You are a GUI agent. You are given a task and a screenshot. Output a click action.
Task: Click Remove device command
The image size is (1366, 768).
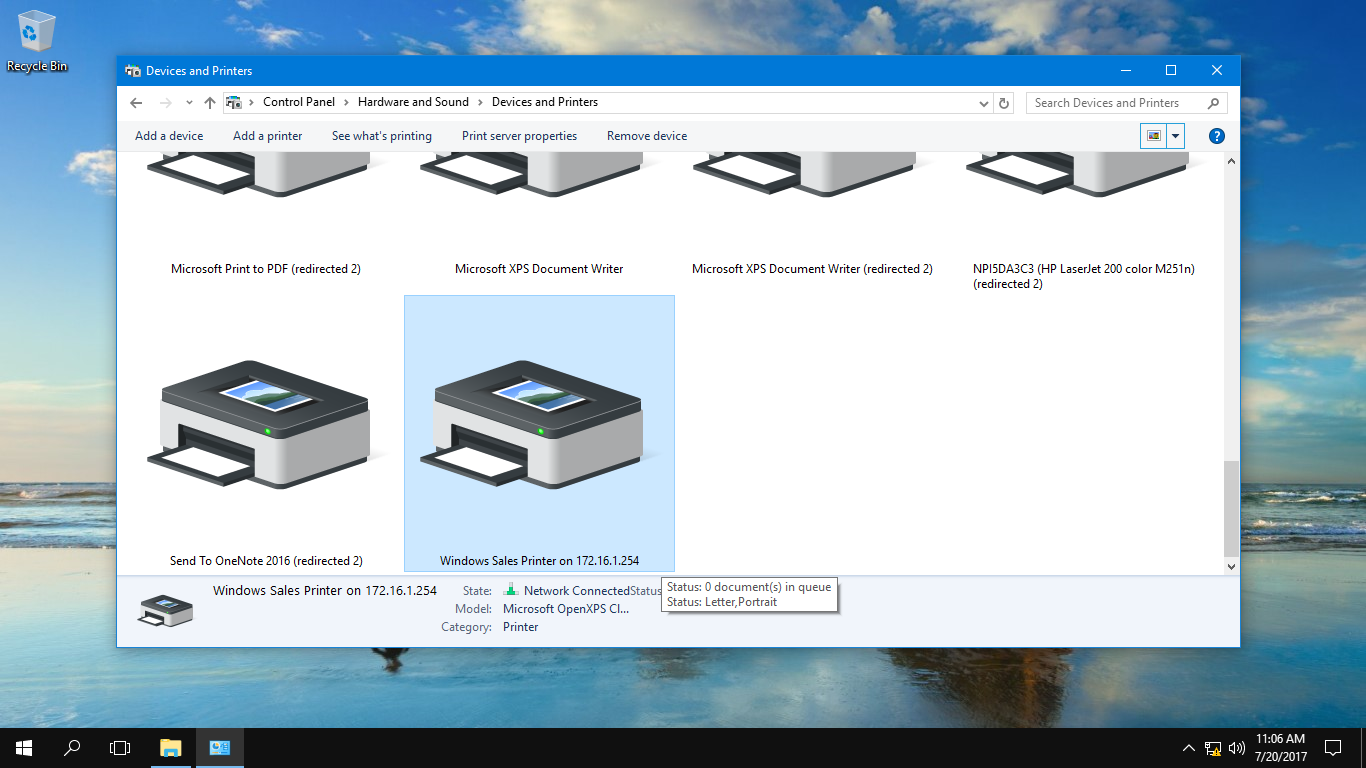tap(647, 136)
